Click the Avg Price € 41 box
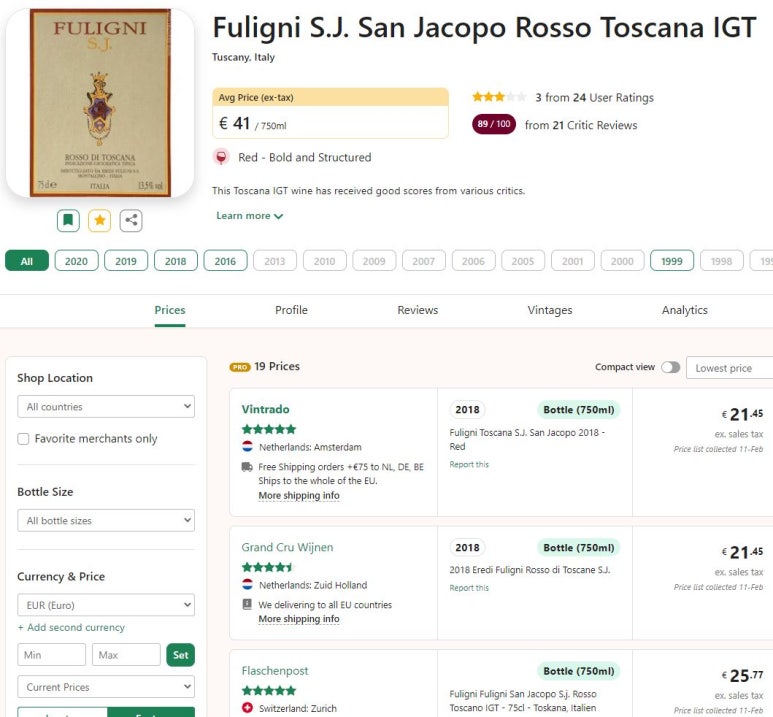The height and width of the screenshot is (717, 773). click(330, 113)
